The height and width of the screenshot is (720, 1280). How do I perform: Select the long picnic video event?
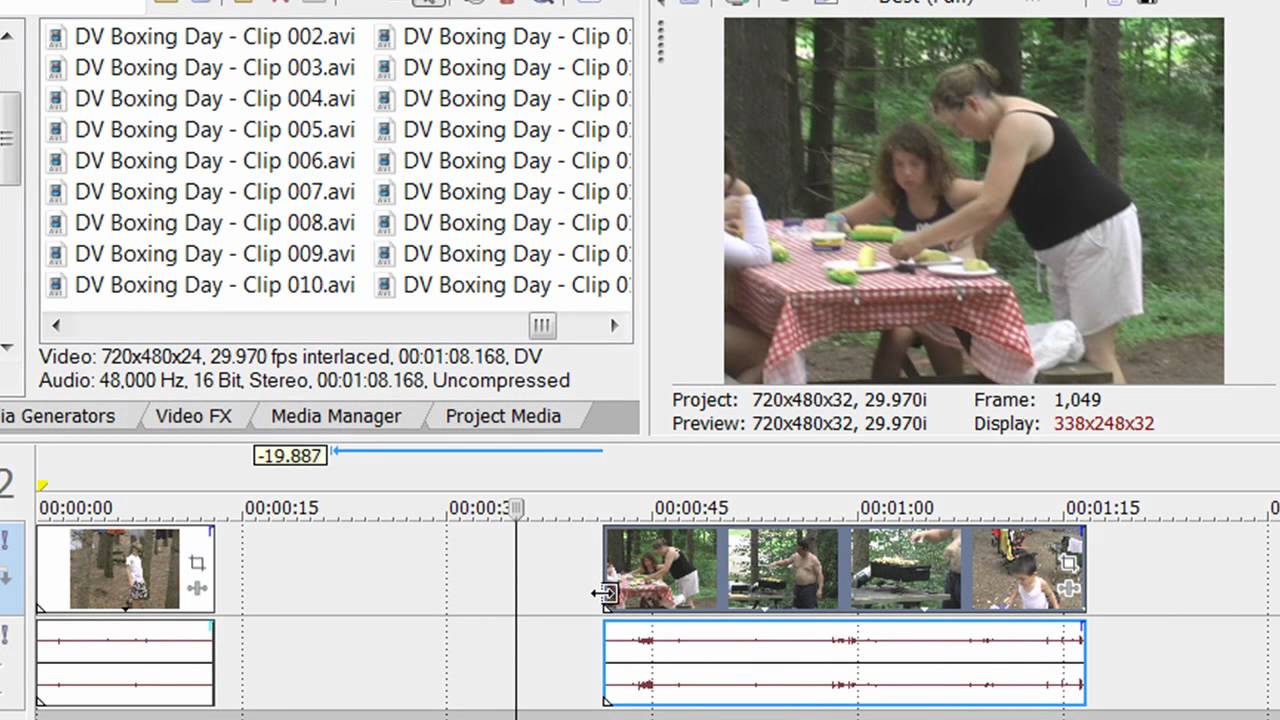(x=845, y=569)
